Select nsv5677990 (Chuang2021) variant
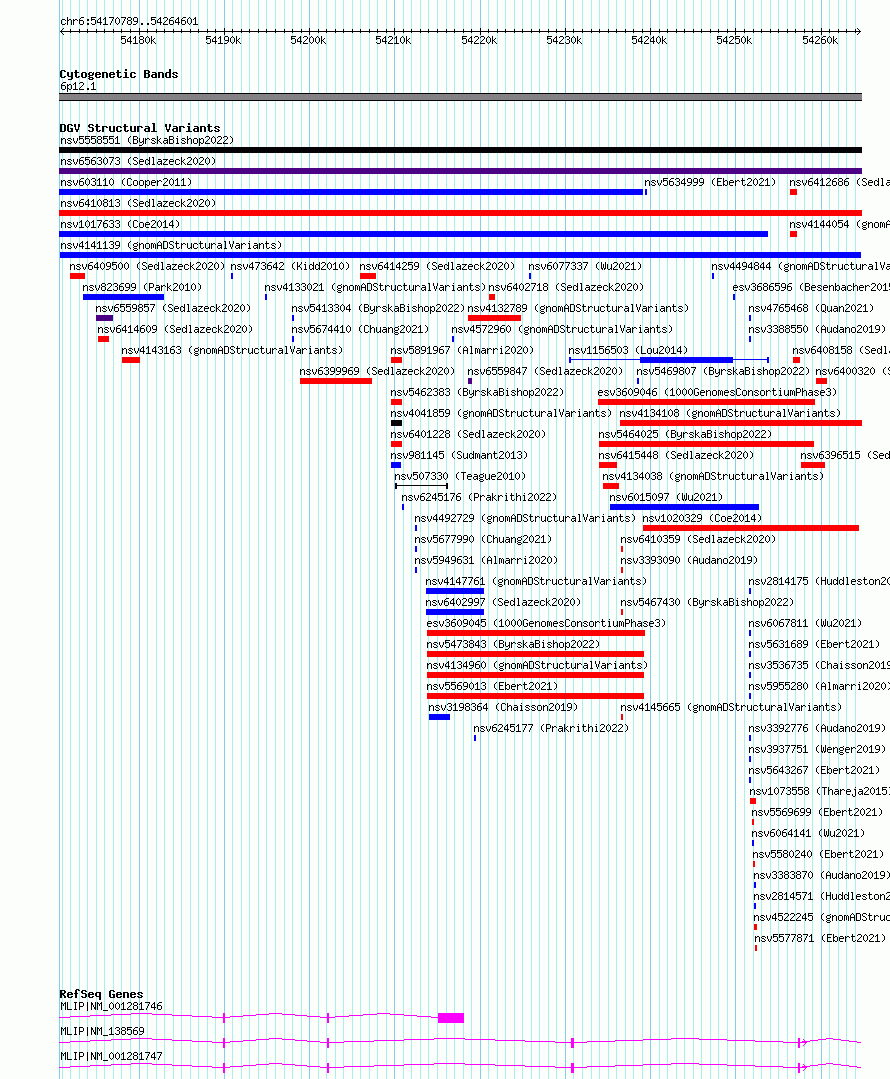 point(483,539)
